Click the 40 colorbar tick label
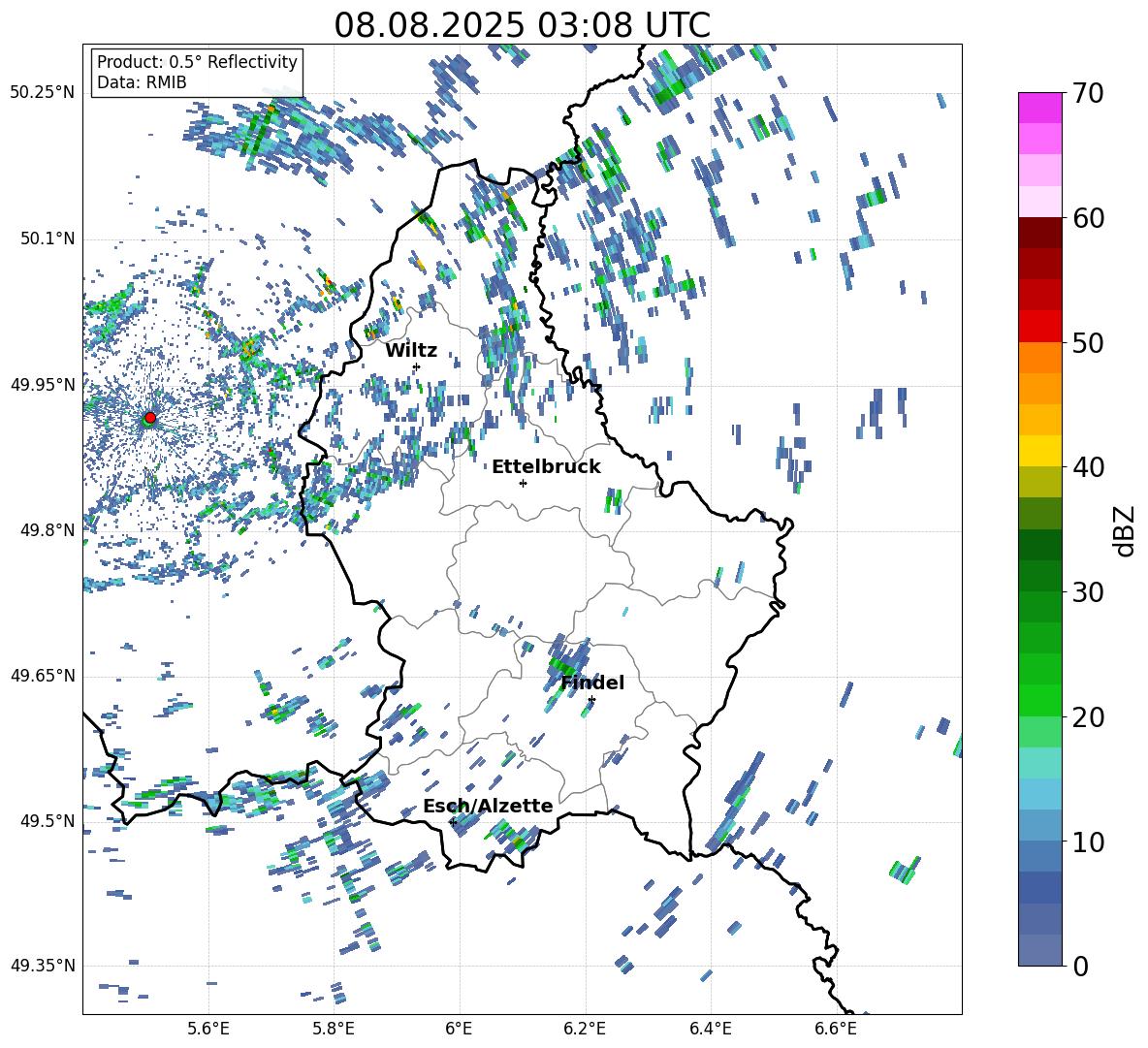Viewport: 1148px width, 1048px height. tap(1087, 467)
